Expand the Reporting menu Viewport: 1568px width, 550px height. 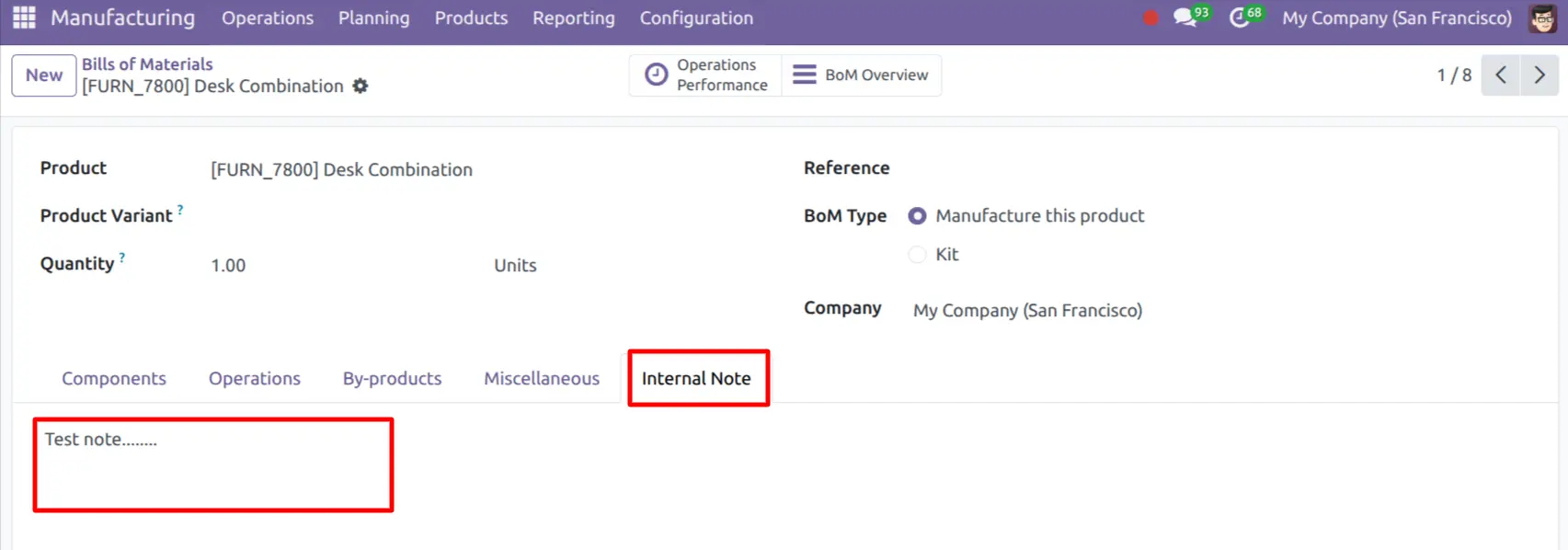pos(574,17)
